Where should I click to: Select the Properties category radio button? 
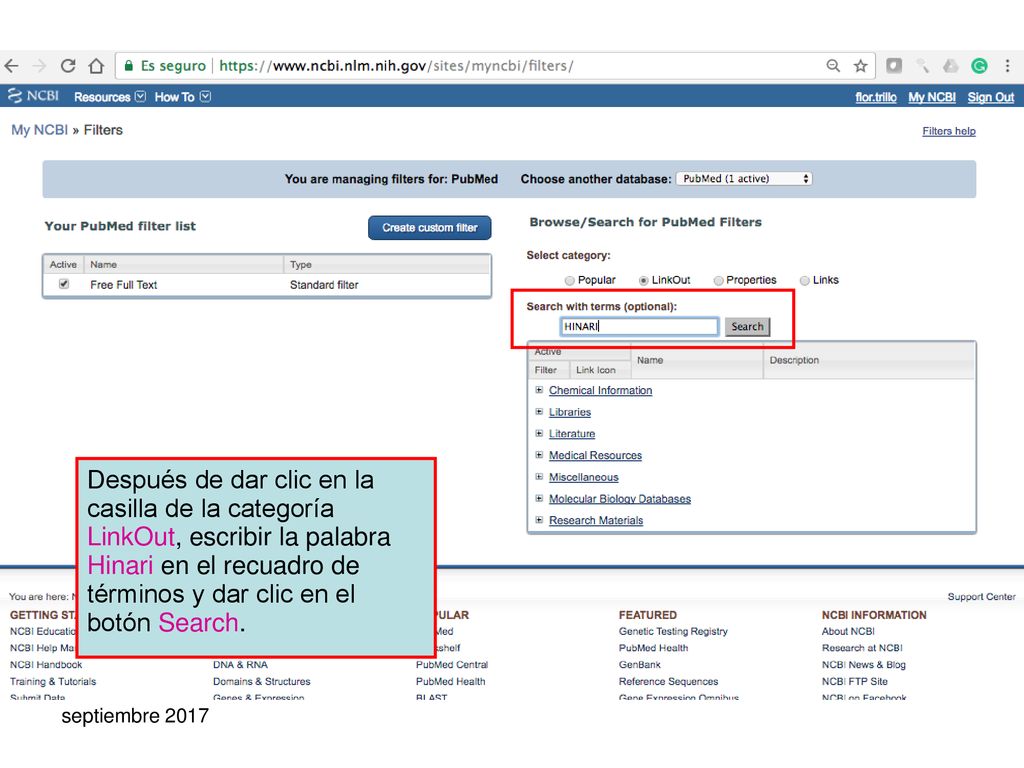pos(718,281)
